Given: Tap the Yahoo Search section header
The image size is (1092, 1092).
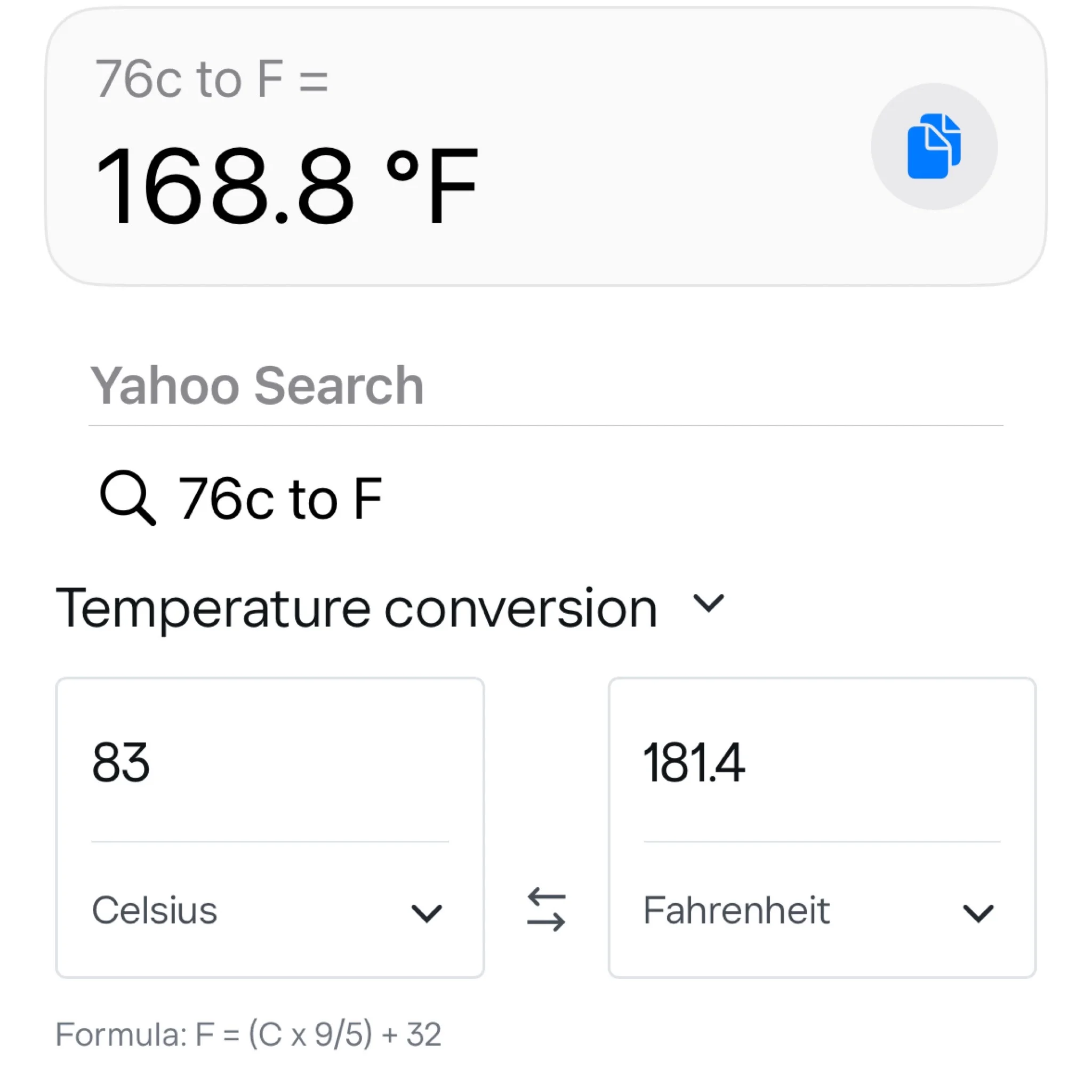Looking at the screenshot, I should (257, 386).
